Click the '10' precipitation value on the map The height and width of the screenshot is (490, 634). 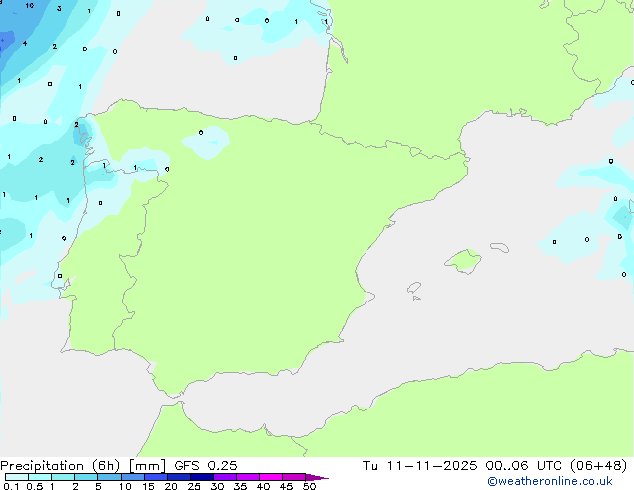(30, 6)
